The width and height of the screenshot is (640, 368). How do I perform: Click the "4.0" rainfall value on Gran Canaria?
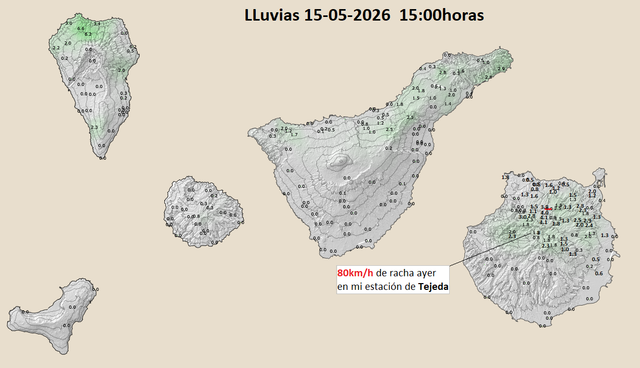point(544,213)
